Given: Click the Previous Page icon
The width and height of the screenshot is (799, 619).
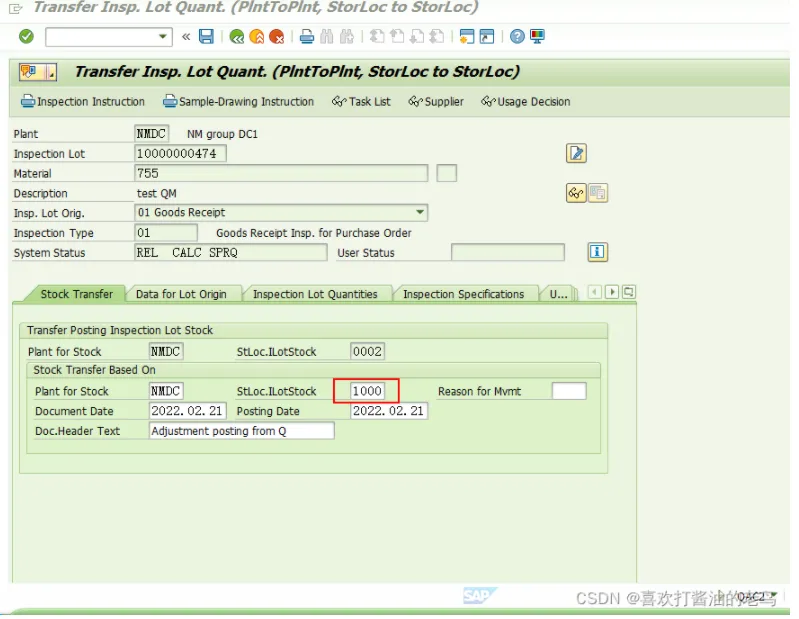Looking at the screenshot, I should (x=397, y=37).
